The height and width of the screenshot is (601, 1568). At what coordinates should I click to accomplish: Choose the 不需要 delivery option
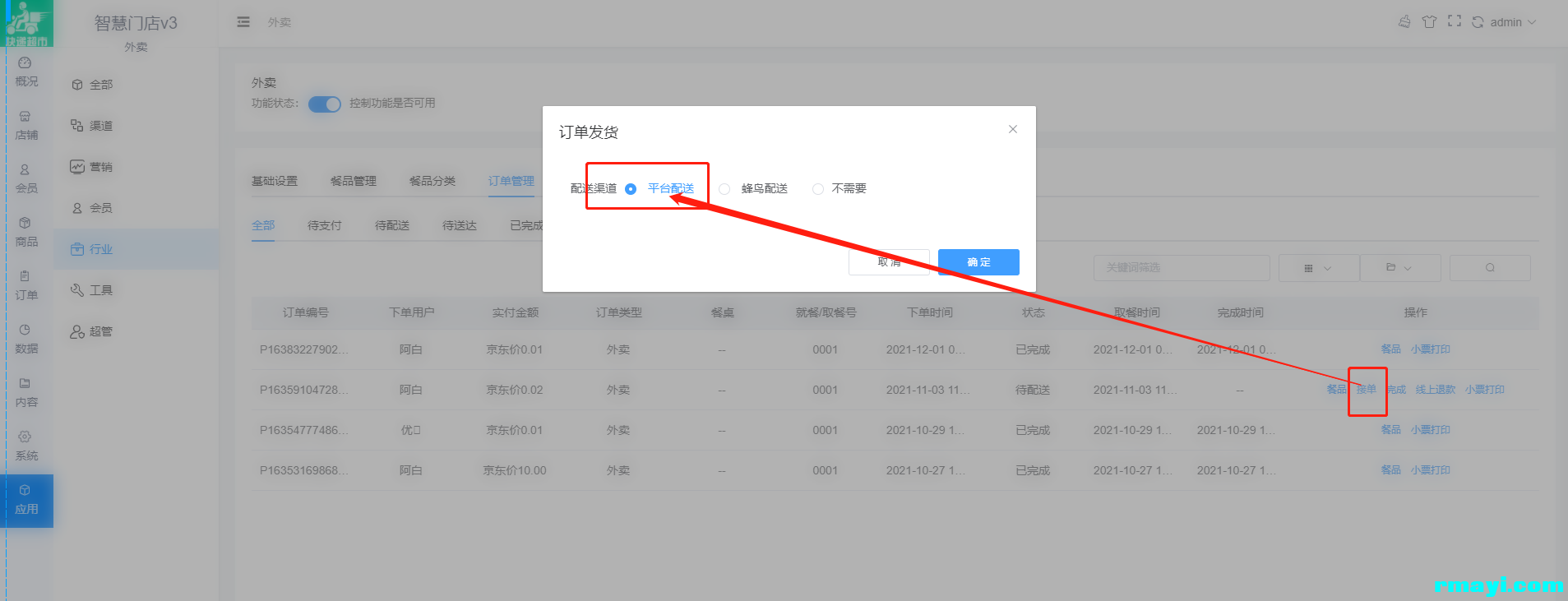(x=818, y=189)
